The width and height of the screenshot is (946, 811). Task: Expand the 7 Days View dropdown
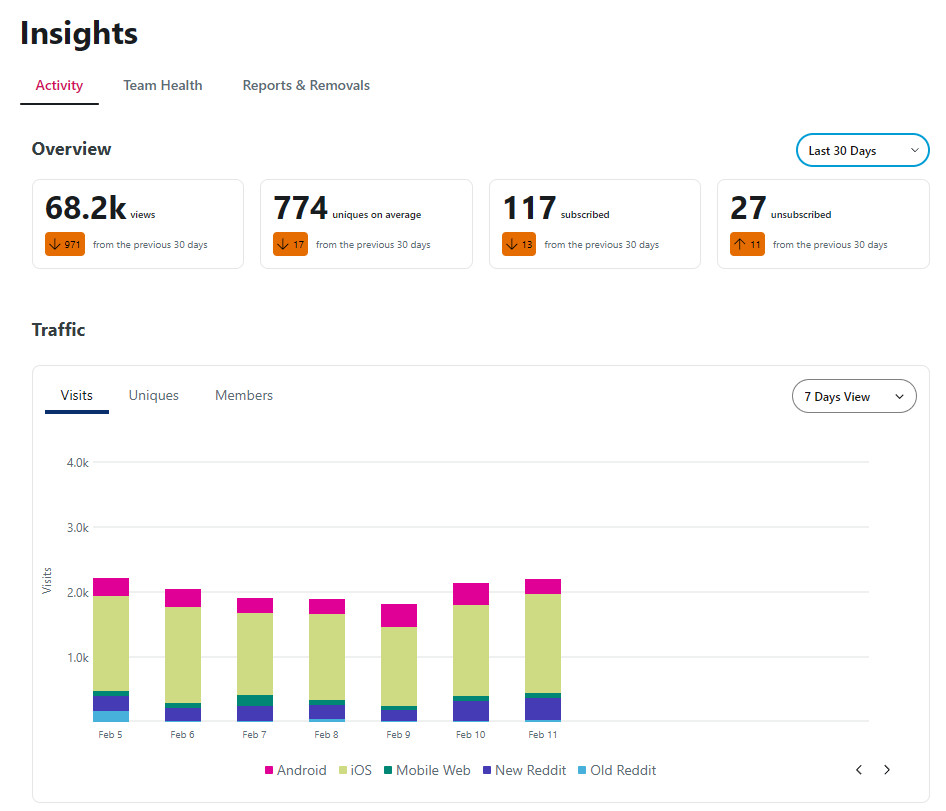pos(853,397)
